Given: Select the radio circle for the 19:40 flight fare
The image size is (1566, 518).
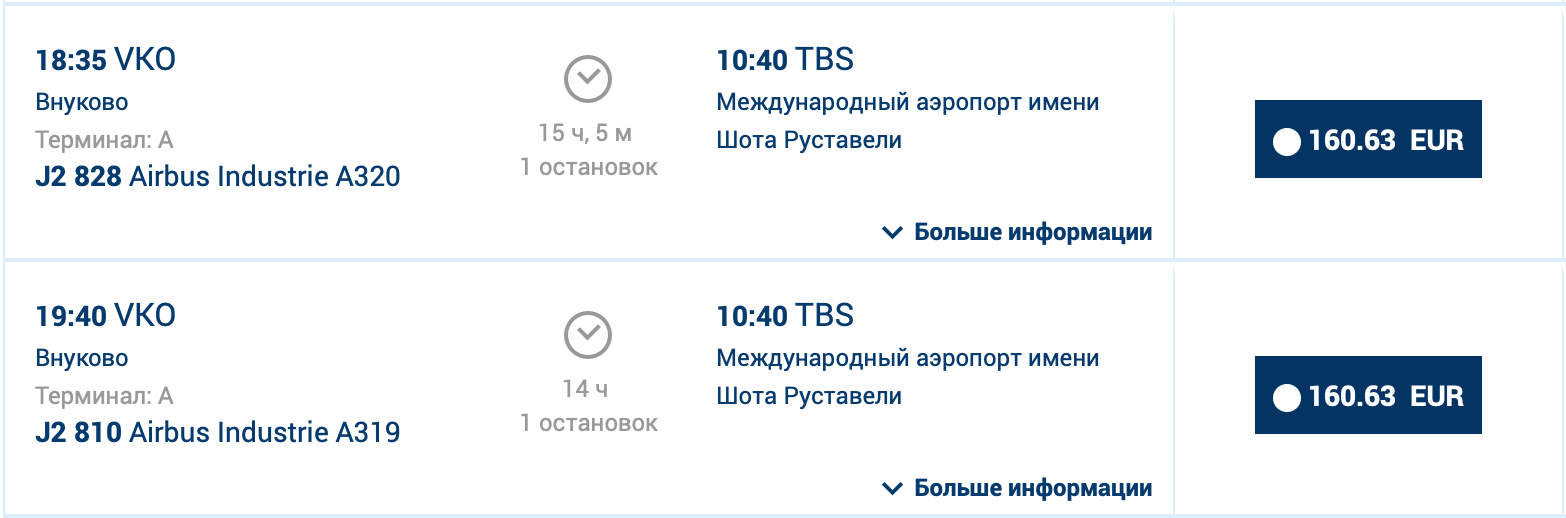Looking at the screenshot, I should coord(1287,397).
